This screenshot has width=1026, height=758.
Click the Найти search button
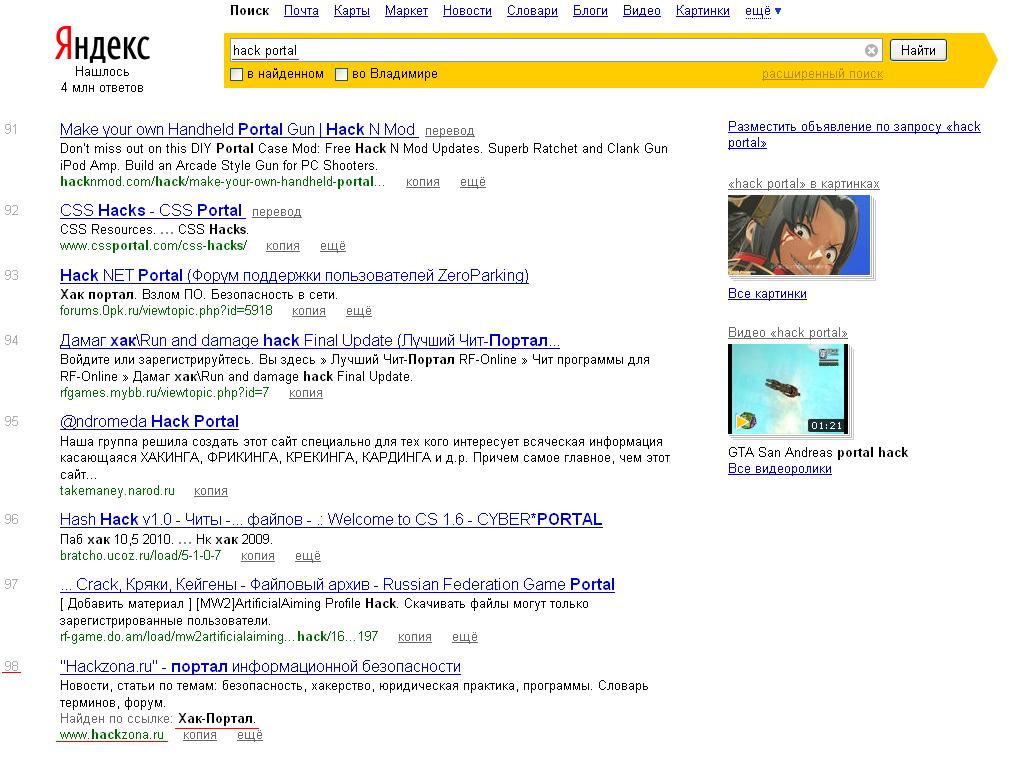tap(918, 50)
